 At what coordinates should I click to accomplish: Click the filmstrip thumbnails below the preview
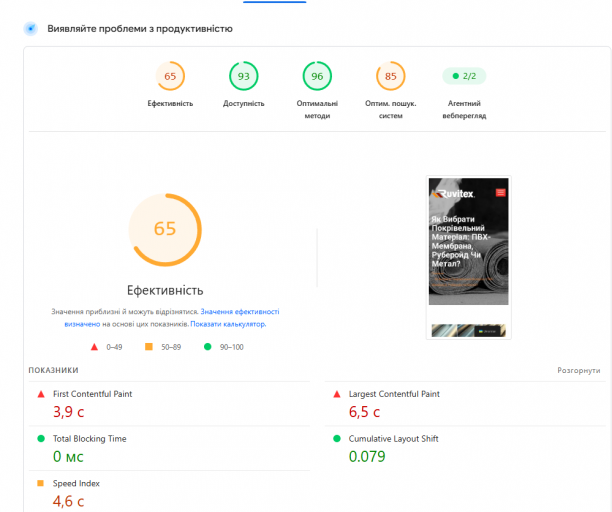(468, 330)
